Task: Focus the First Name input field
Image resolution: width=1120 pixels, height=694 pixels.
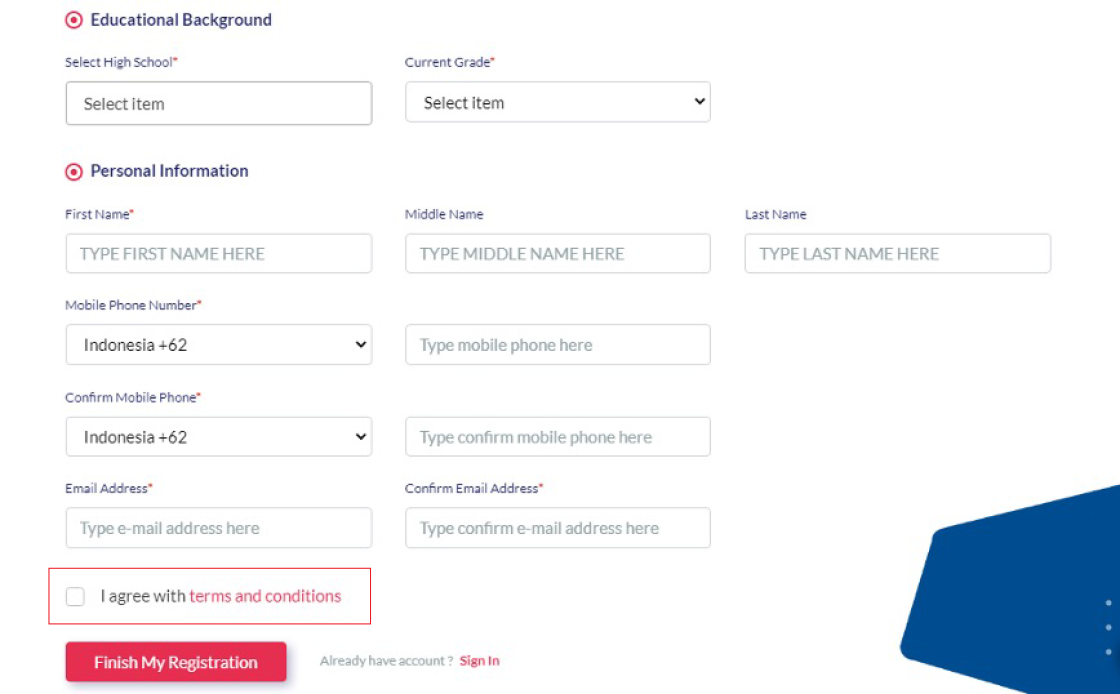Action: pos(219,253)
